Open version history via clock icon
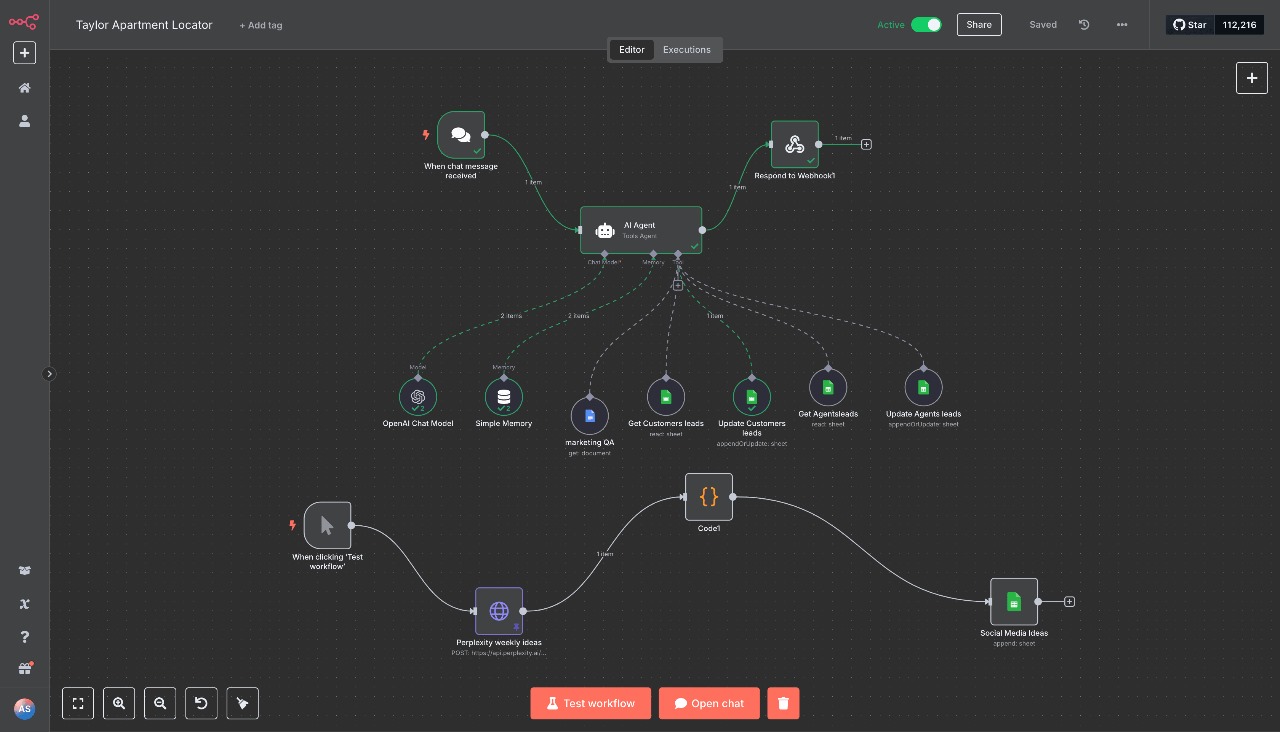This screenshot has width=1280, height=732. click(x=1084, y=25)
